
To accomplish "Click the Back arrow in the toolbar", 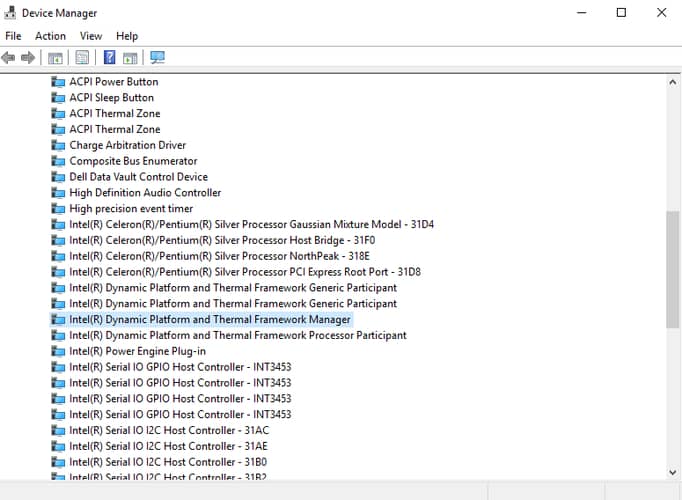I will pyautogui.click(x=8, y=57).
